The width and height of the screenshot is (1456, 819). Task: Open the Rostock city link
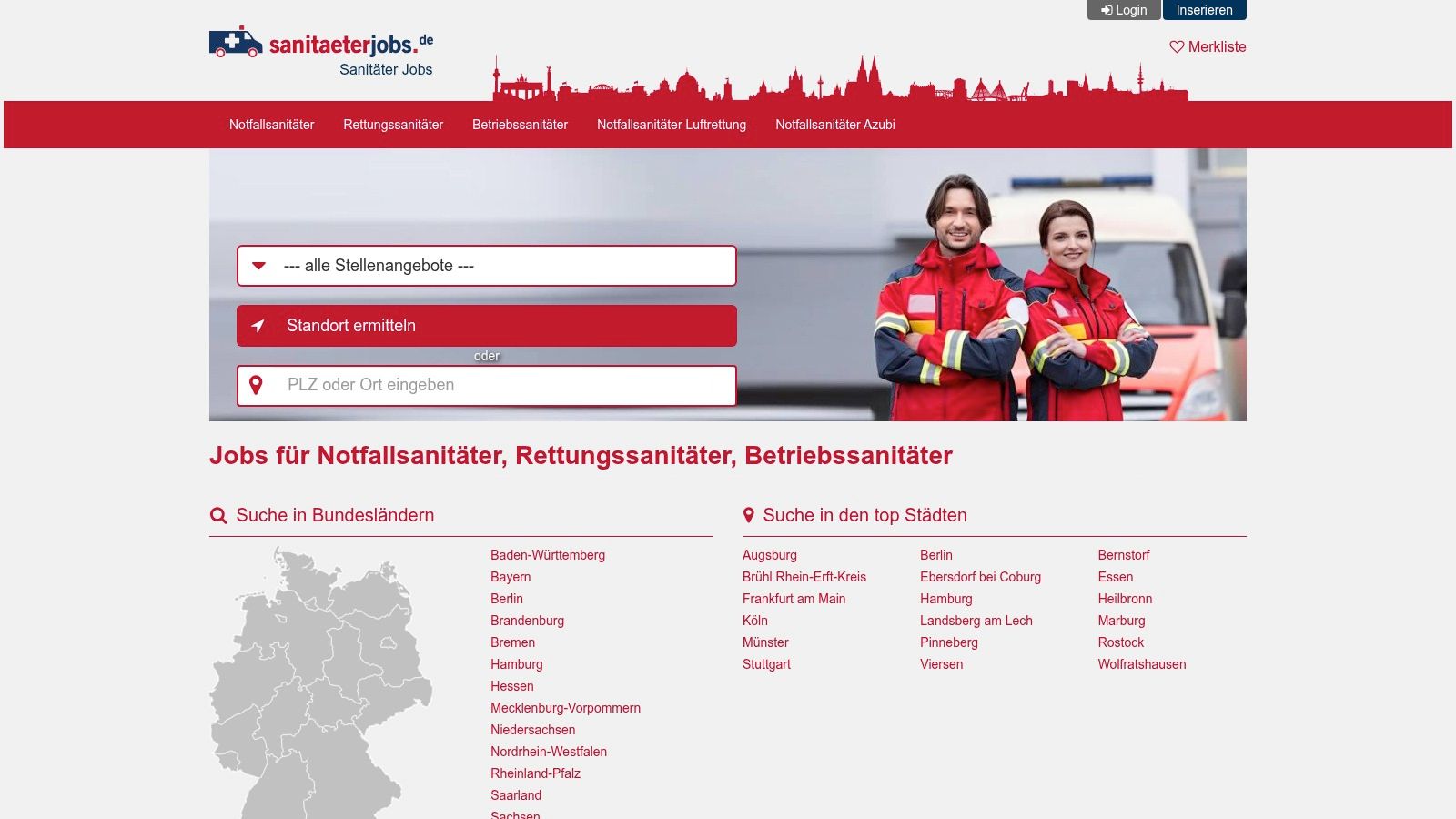[x=1120, y=642]
